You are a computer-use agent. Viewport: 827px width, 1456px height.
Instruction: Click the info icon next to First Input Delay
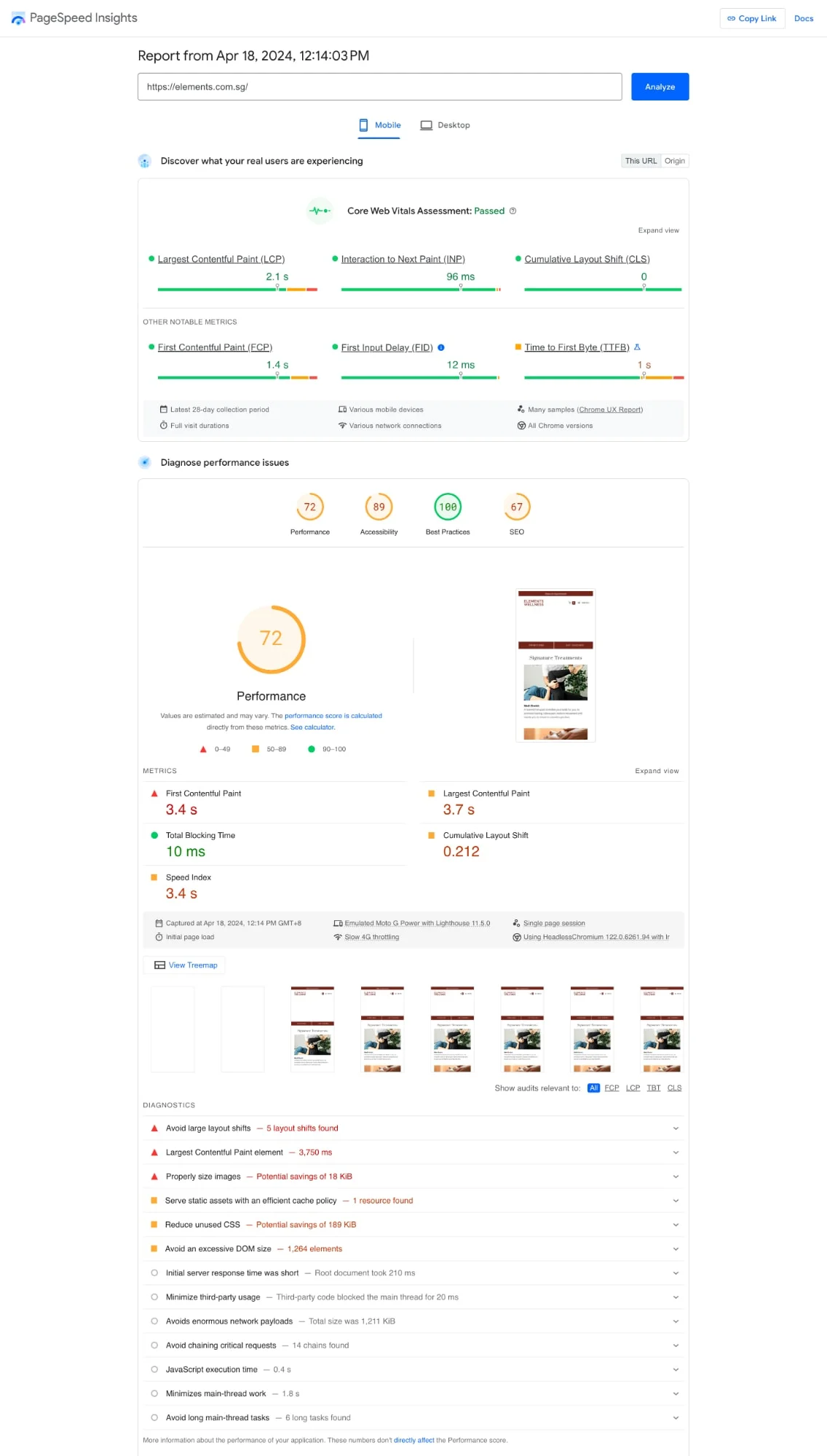(441, 347)
